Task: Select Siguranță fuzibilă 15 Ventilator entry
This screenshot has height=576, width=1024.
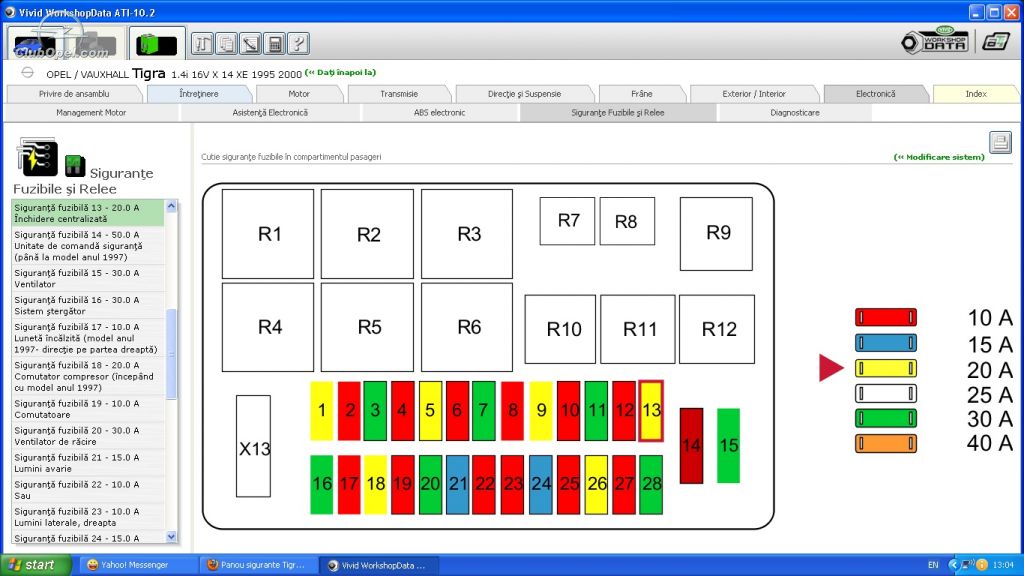Action: [x=88, y=278]
